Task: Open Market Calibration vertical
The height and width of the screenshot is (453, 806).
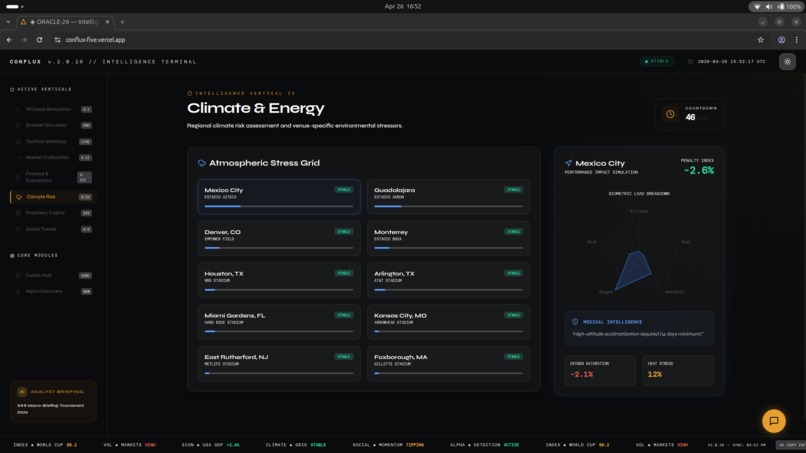Action: point(53,157)
